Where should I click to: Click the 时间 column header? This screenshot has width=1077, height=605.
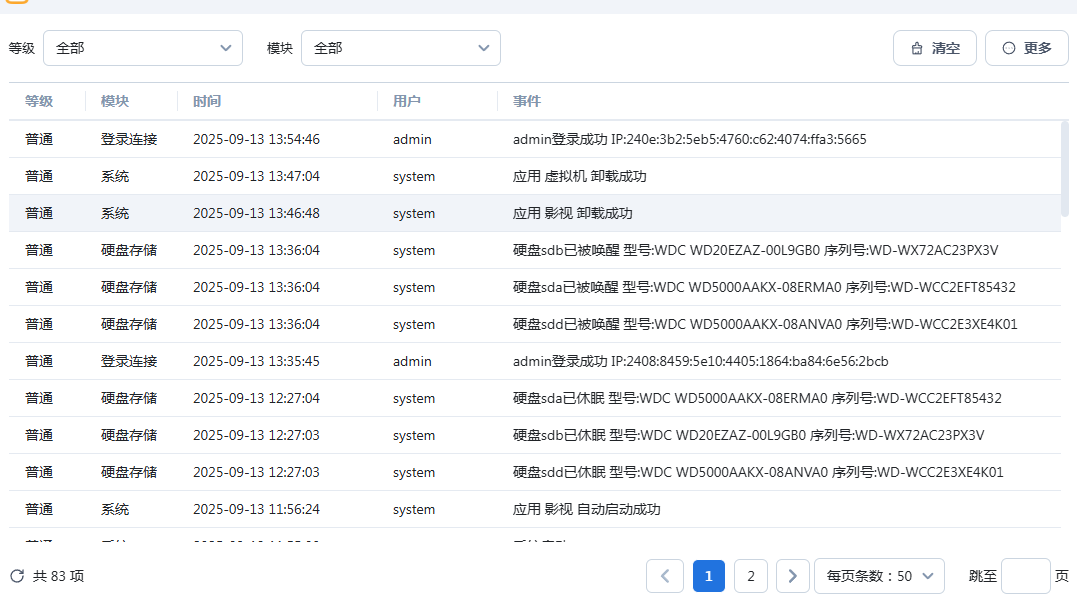(x=207, y=102)
